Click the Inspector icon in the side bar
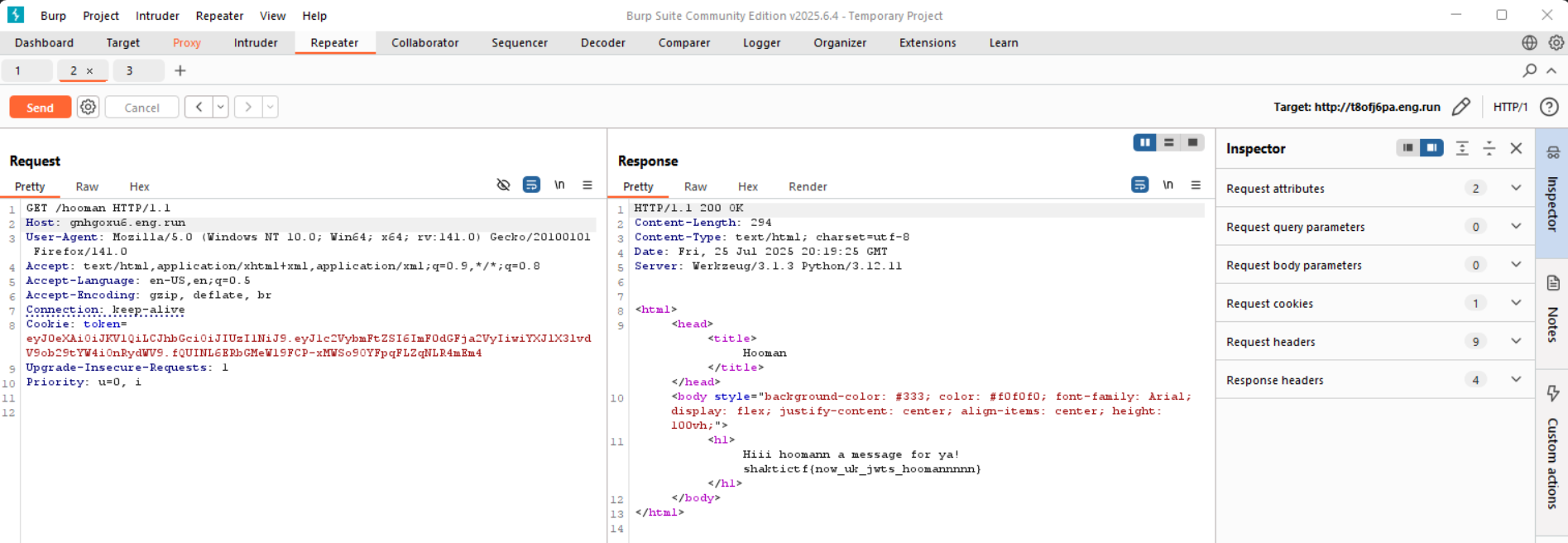 tap(1552, 152)
